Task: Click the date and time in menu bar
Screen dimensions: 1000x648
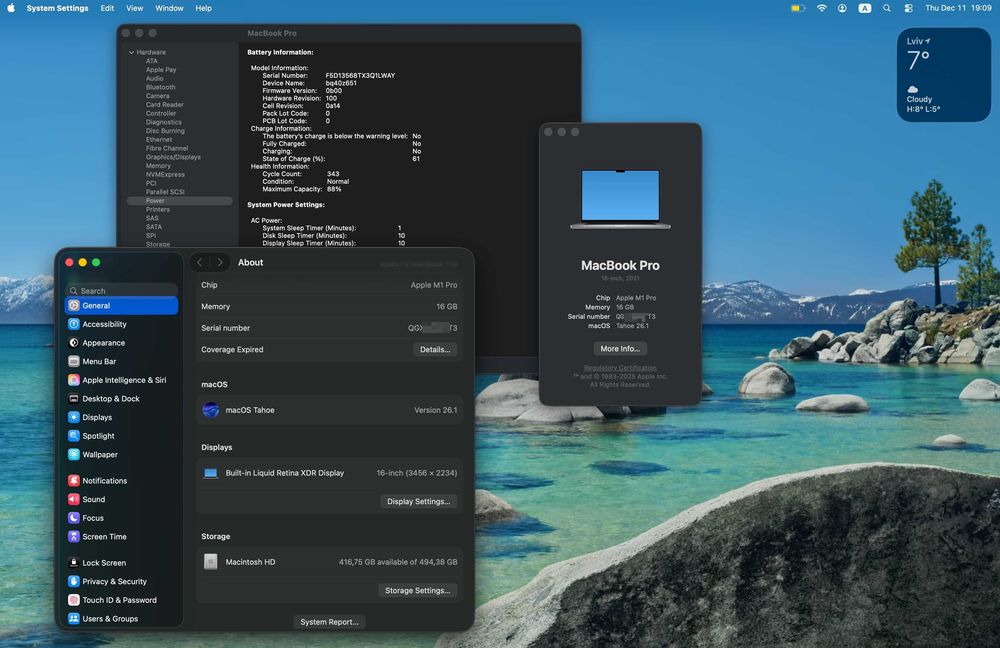Action: click(958, 8)
